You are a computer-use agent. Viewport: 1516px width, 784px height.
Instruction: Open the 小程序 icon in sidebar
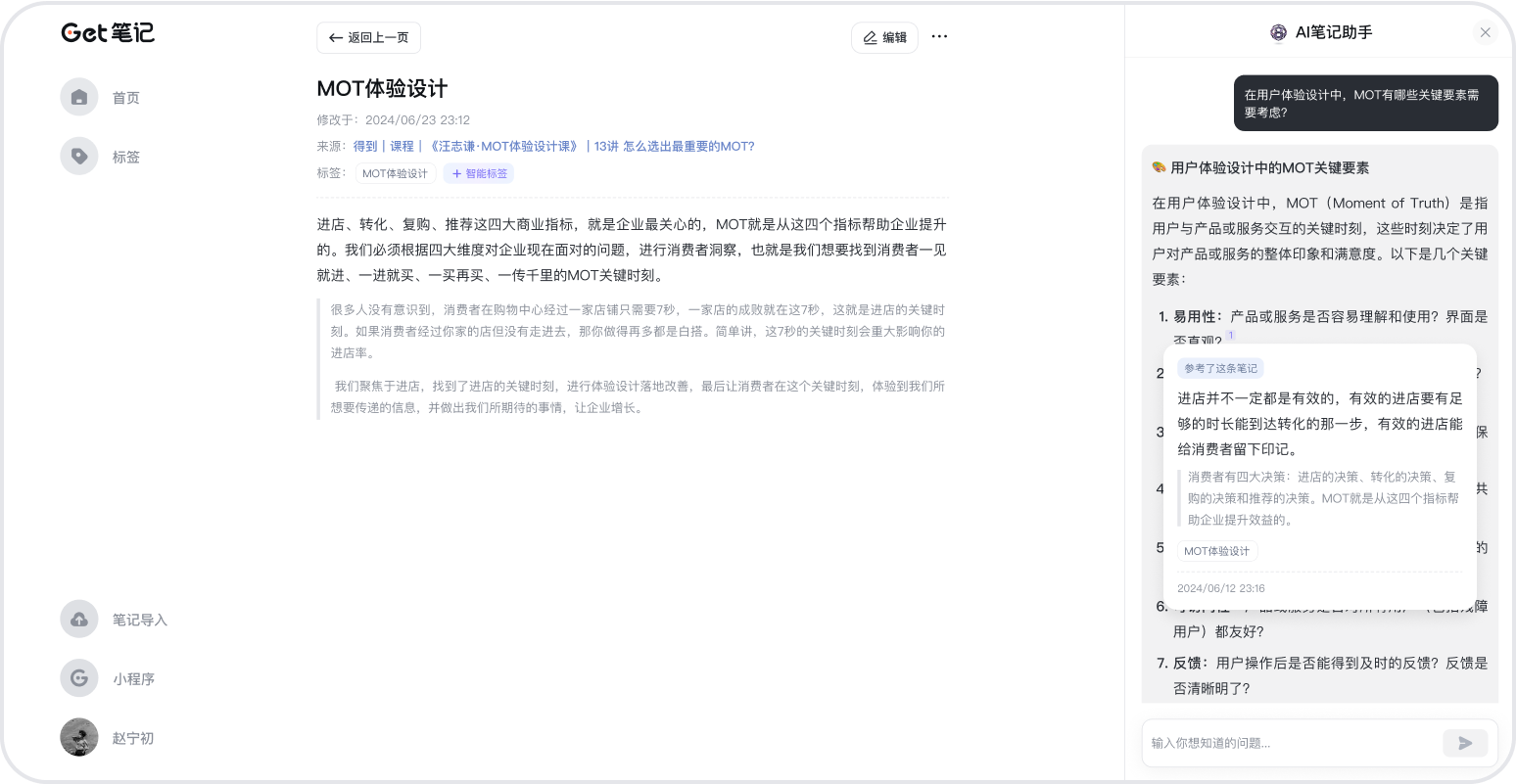tap(79, 678)
